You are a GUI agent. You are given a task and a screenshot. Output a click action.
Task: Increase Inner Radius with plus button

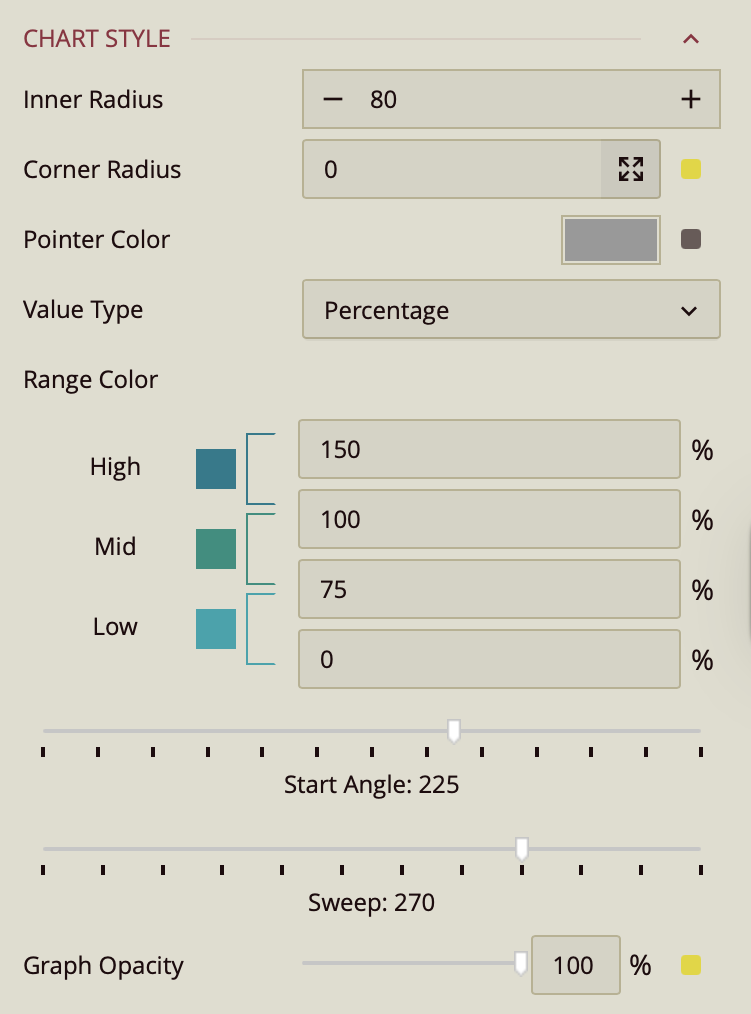(690, 100)
